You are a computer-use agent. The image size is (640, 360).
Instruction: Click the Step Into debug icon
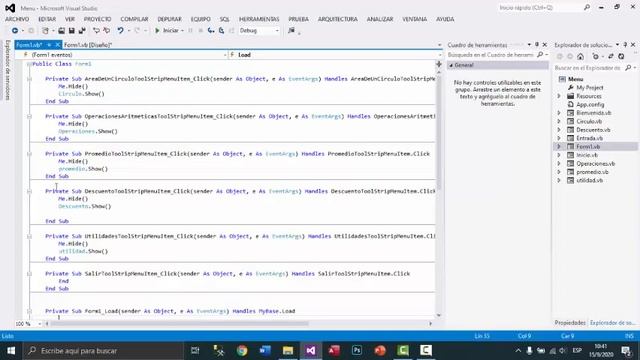(x=211, y=31)
